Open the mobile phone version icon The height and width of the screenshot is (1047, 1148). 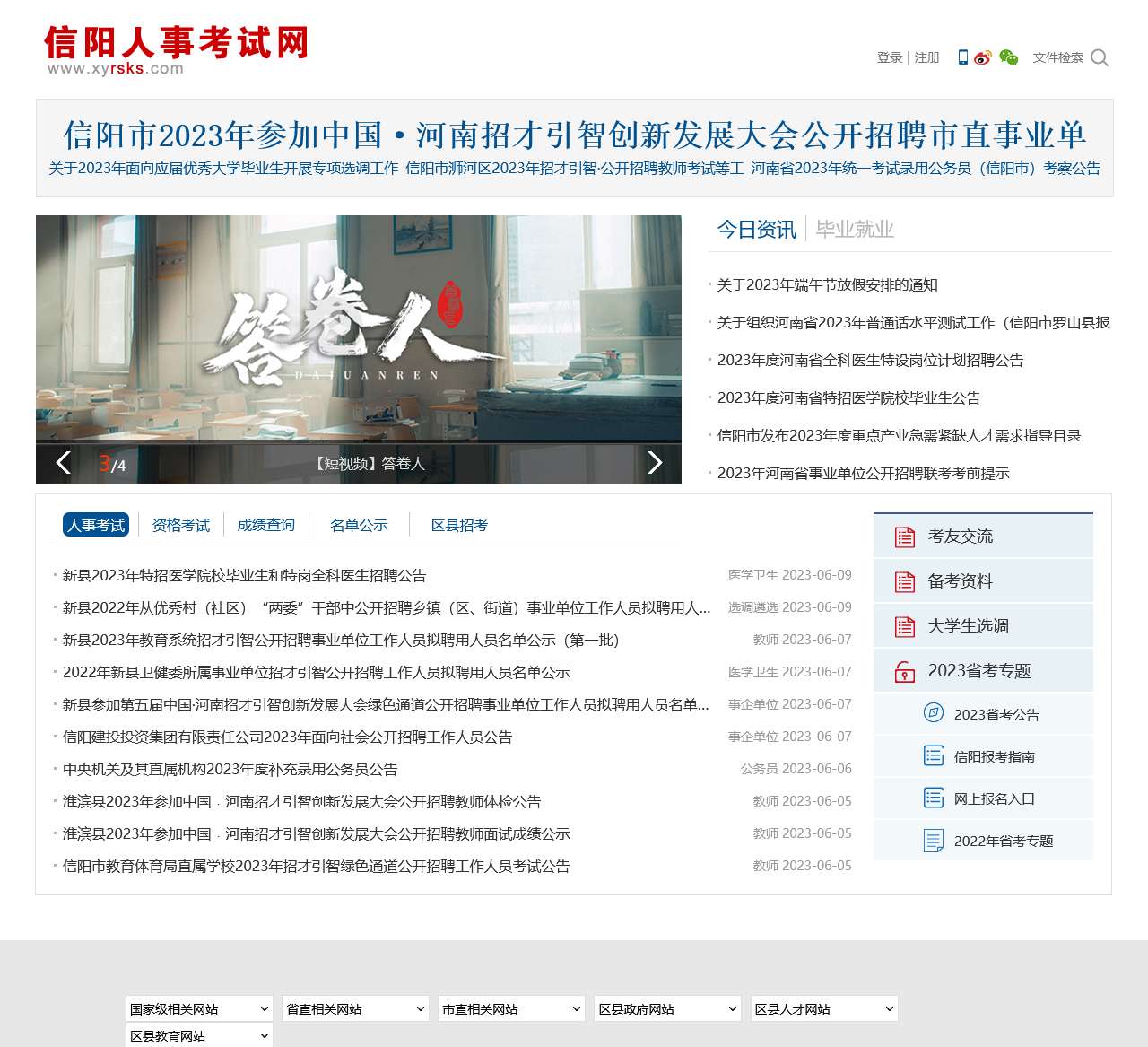[962, 57]
